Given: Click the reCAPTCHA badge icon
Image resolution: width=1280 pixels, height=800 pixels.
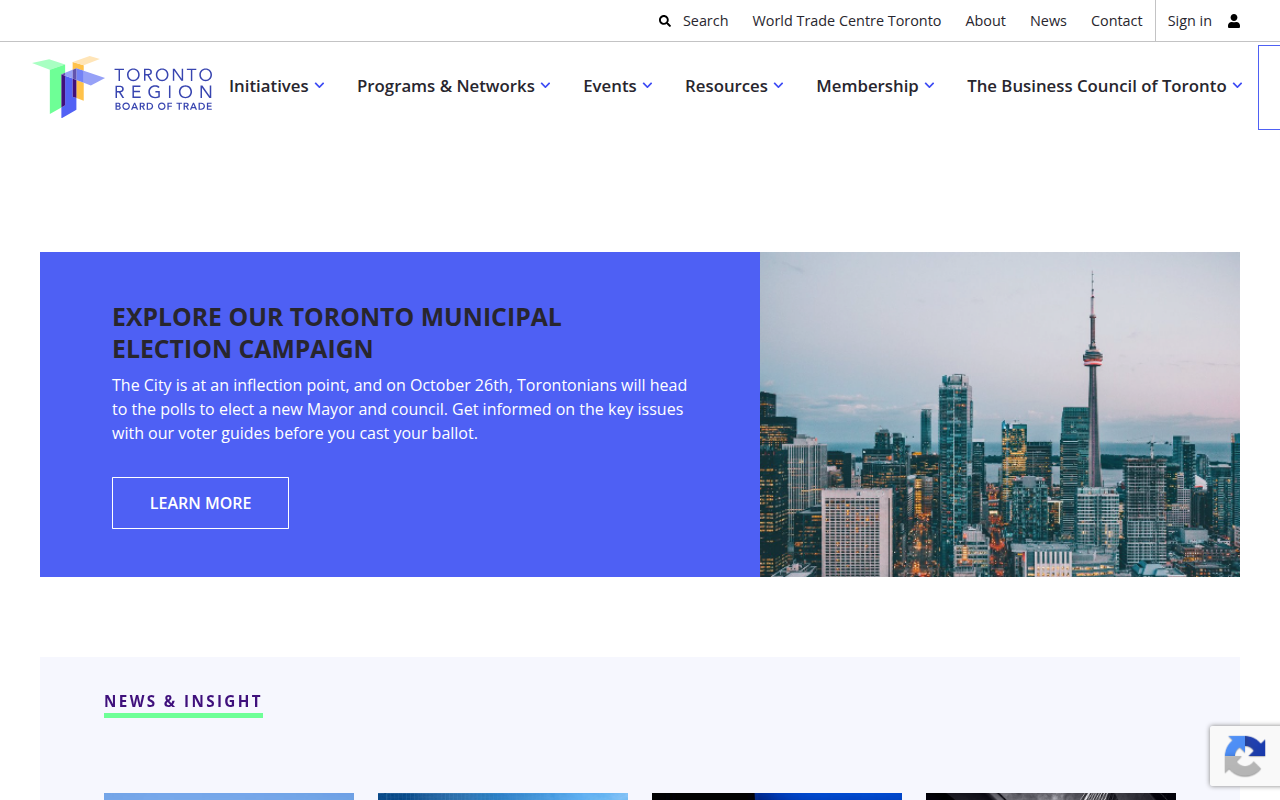Looking at the screenshot, I should tap(1245, 756).
